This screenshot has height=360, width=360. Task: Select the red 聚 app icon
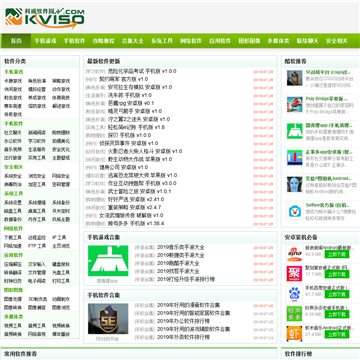coord(294,274)
